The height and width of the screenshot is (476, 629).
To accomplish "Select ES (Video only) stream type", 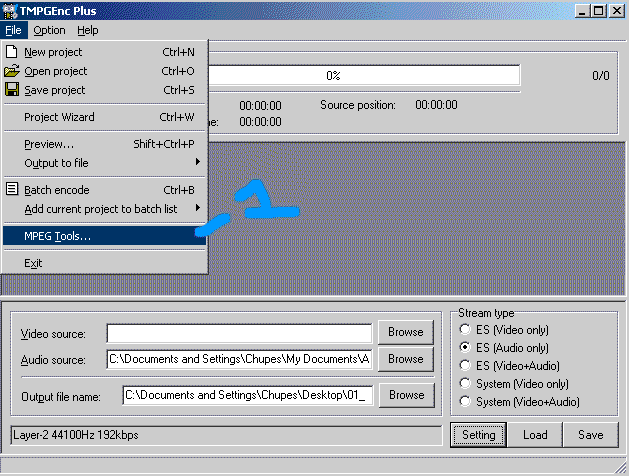I will [465, 330].
